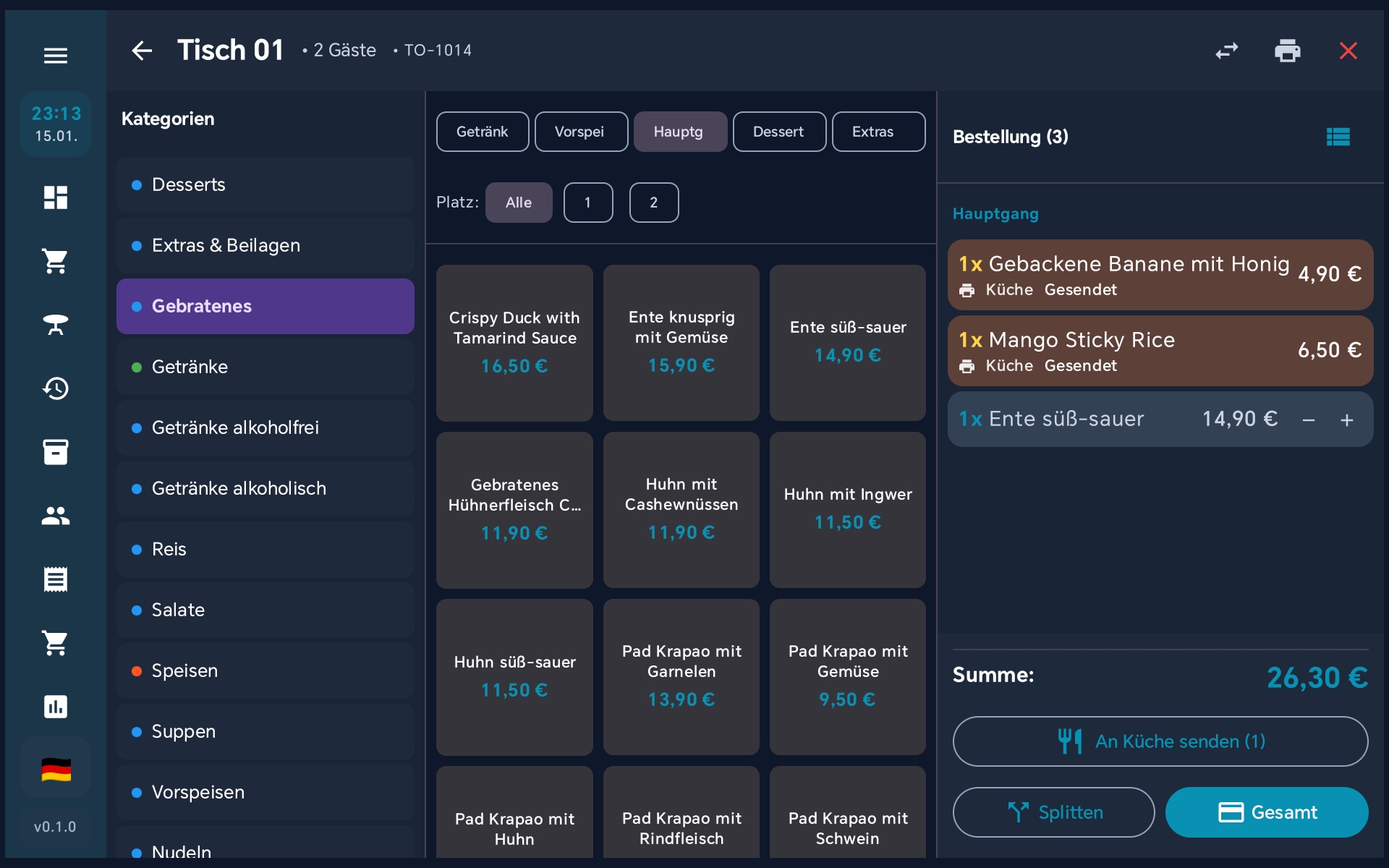Select the Alle seat filter
Image resolution: width=1389 pixels, height=868 pixels.
[518, 203]
